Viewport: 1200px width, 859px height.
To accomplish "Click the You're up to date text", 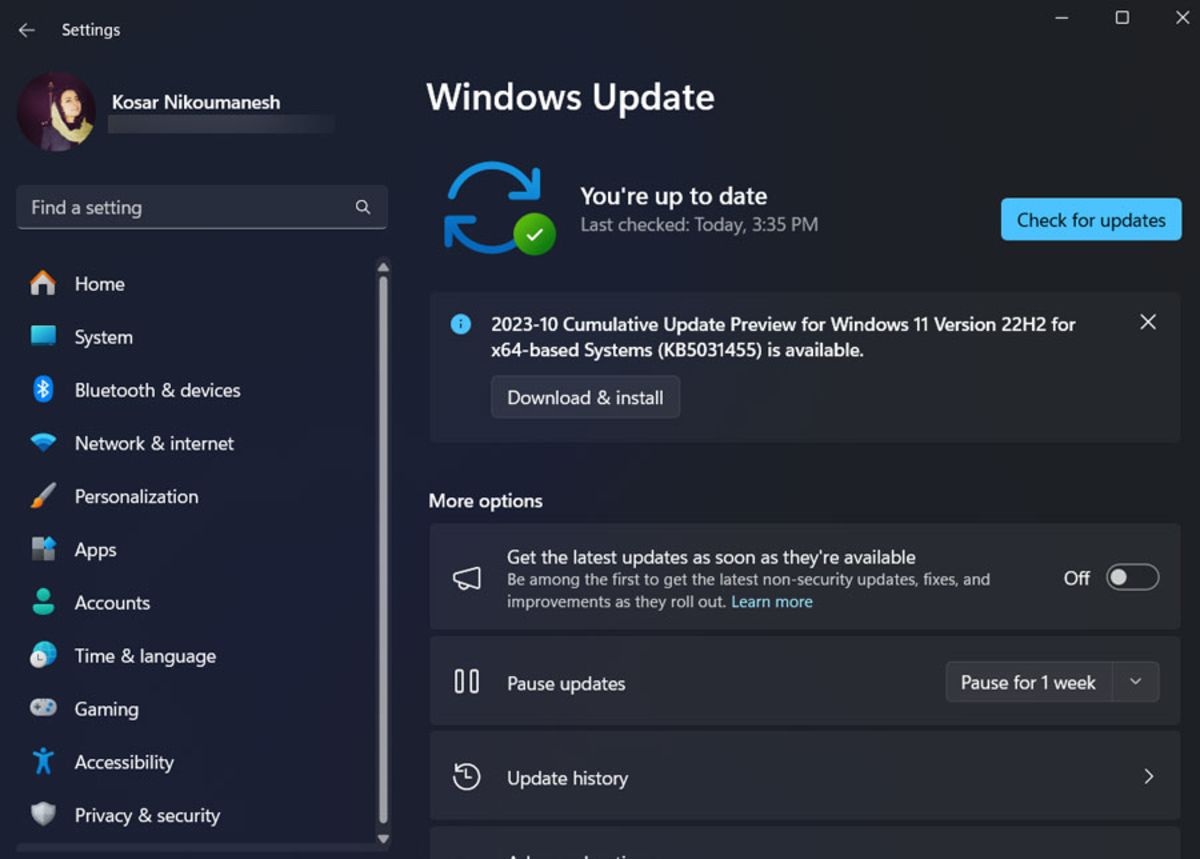I will [674, 196].
